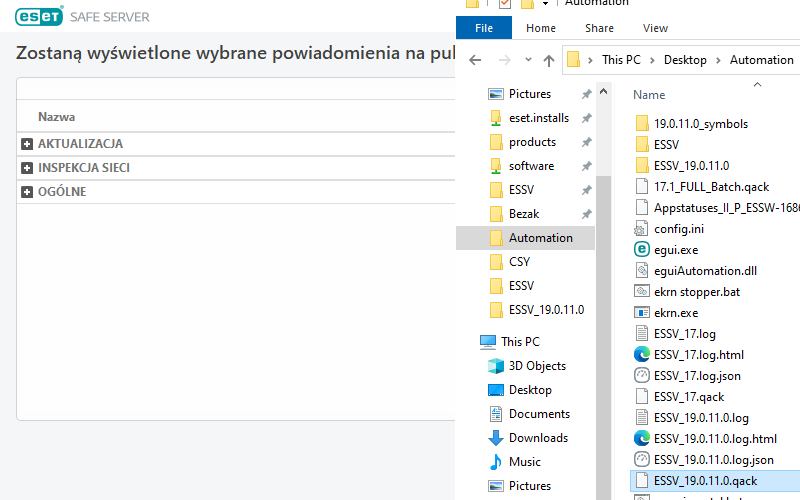Open recent locations dropdown arrow
The width and height of the screenshot is (800, 500).
(528, 60)
